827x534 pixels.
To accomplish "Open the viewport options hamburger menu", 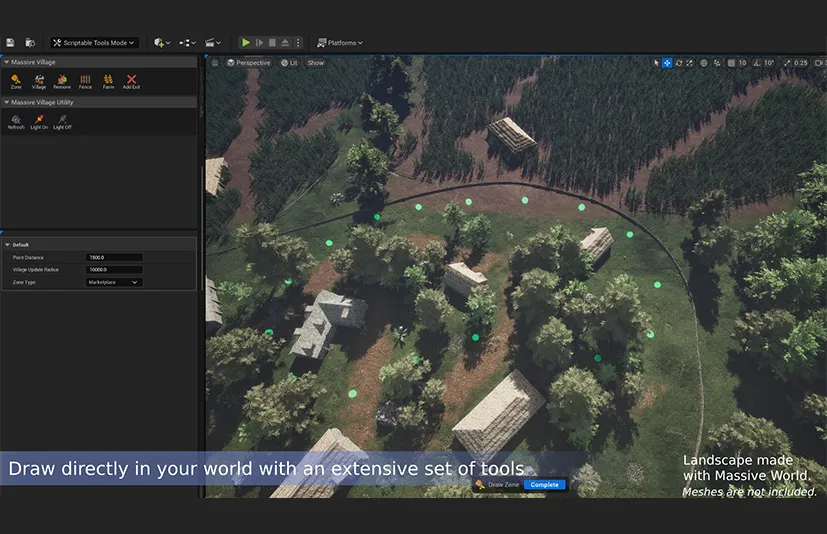I will point(215,63).
